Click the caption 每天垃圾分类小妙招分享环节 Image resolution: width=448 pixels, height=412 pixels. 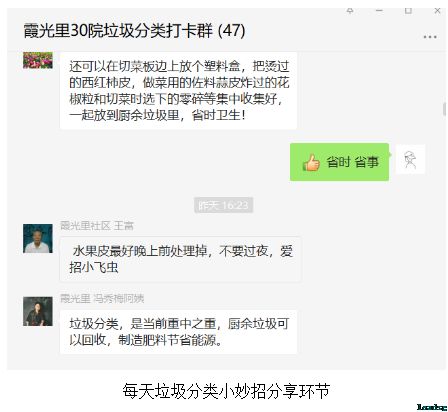226,391
